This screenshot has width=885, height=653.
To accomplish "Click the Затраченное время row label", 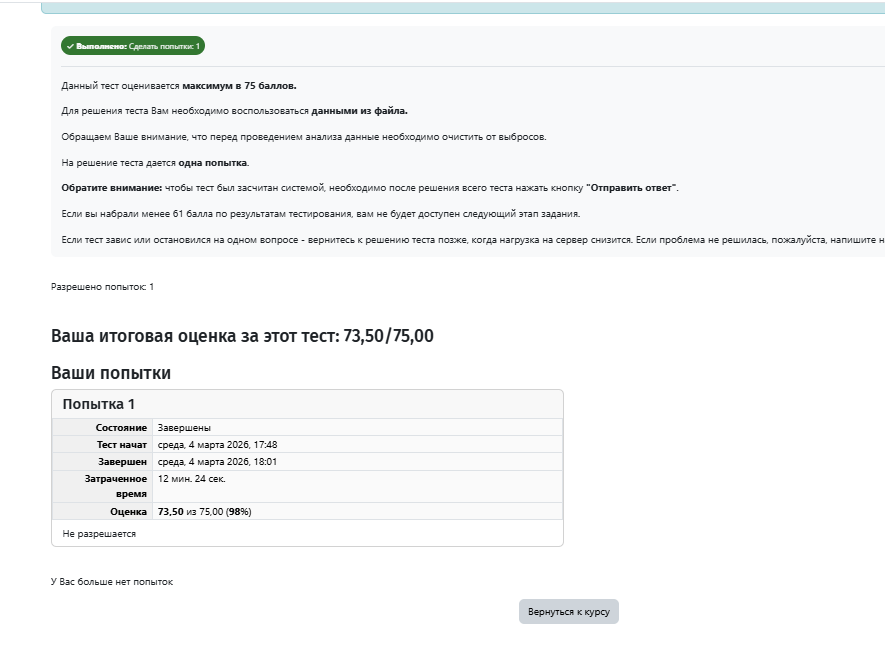I will [116, 486].
